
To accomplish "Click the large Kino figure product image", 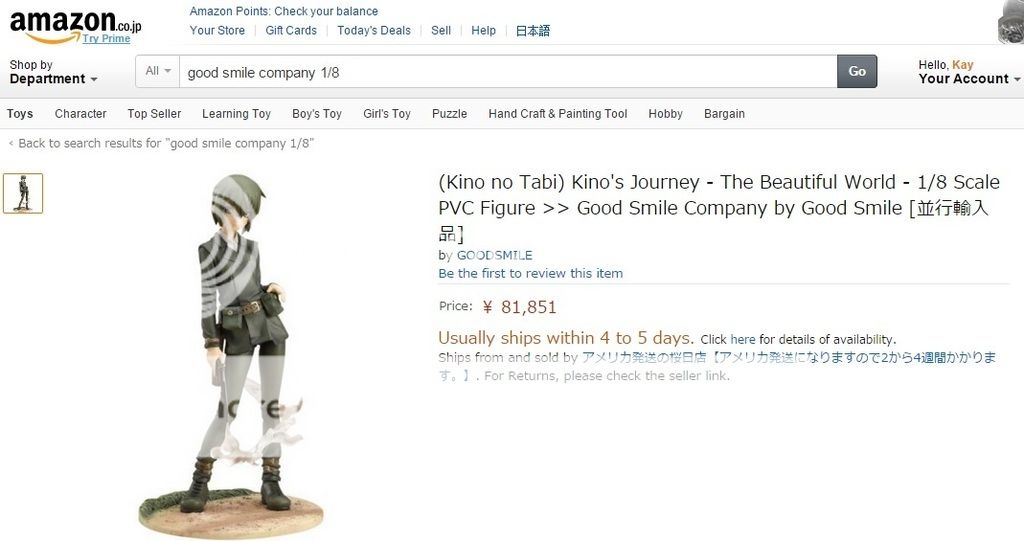I will [x=235, y=350].
